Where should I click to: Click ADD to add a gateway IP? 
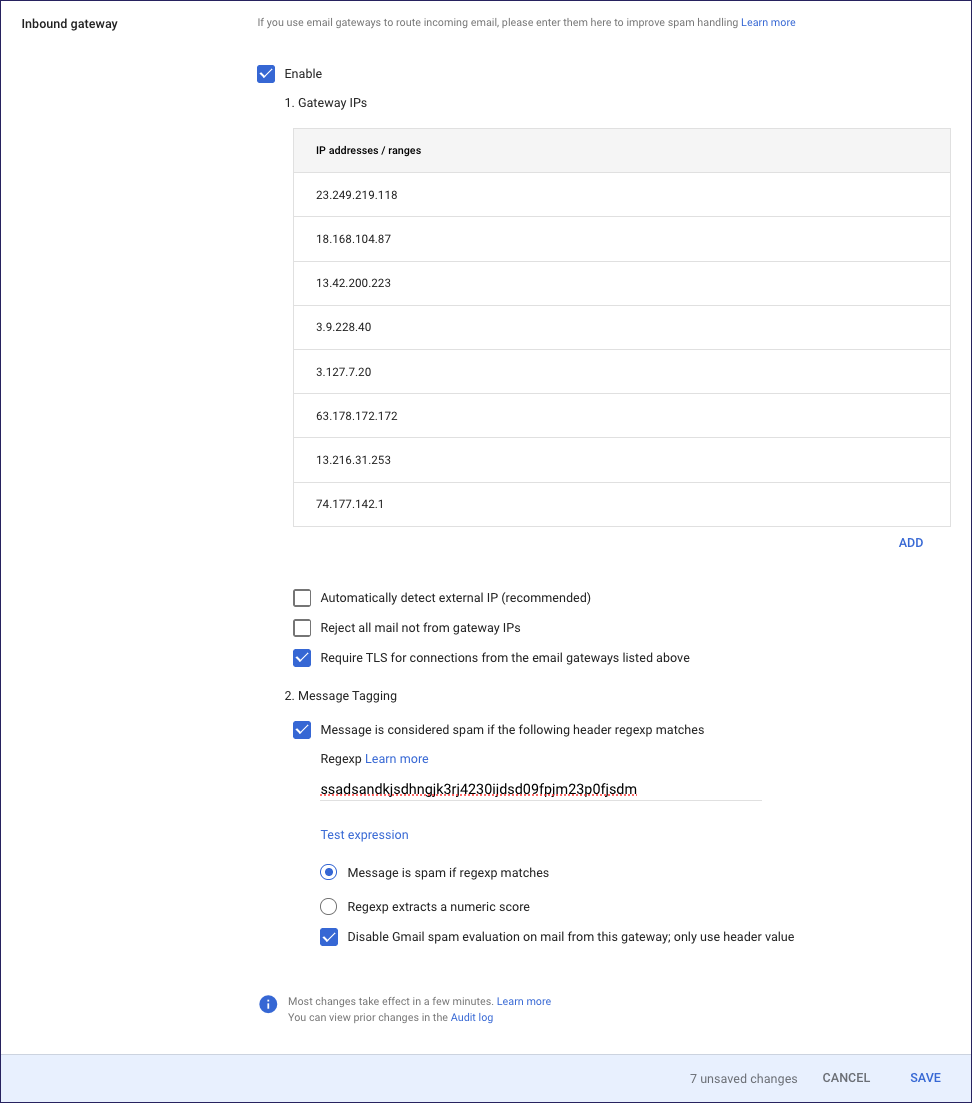click(x=910, y=542)
